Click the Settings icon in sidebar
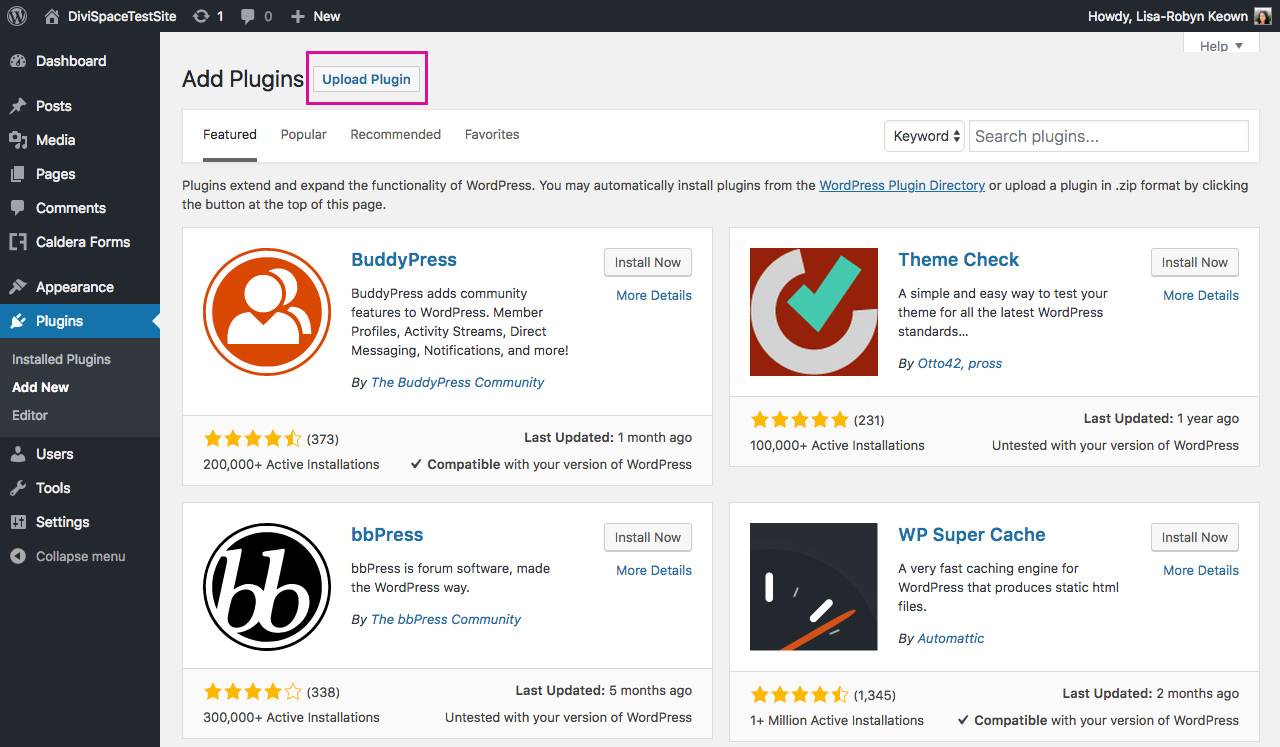1280x747 pixels. point(18,522)
